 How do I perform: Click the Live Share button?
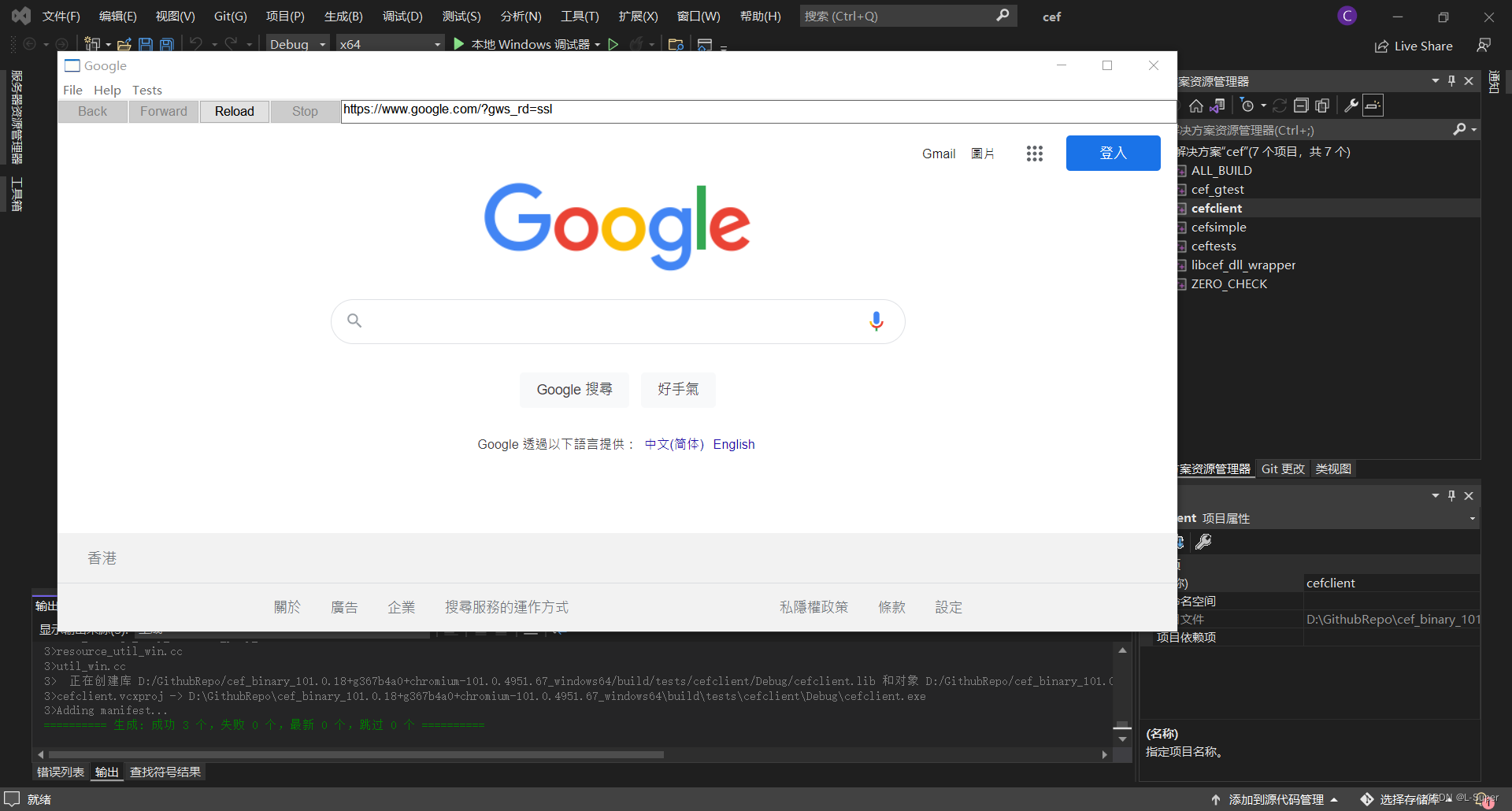pyautogui.click(x=1414, y=46)
